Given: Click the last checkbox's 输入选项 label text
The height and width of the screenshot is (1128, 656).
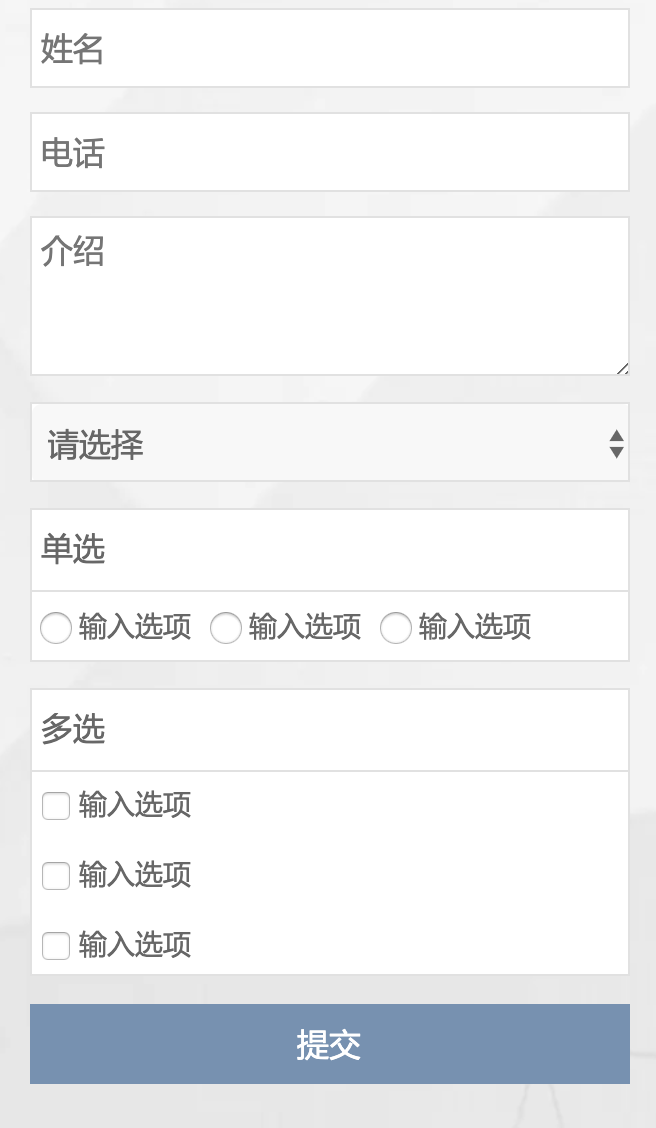Looking at the screenshot, I should pos(135,945).
